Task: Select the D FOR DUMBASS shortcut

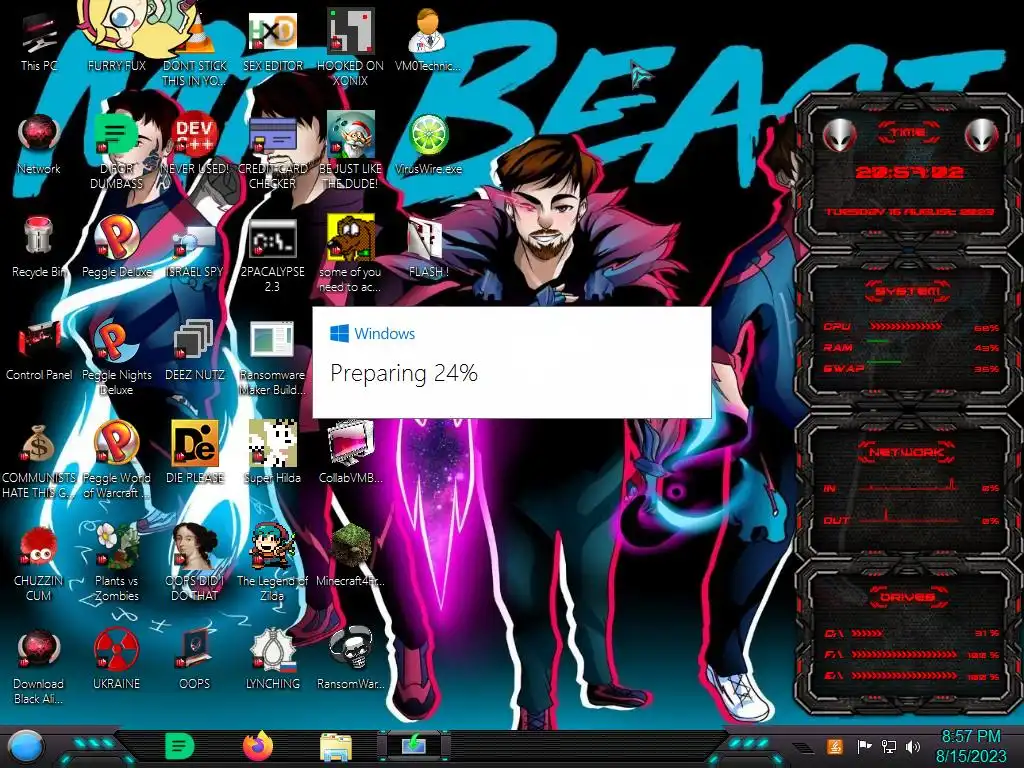Action: point(116,150)
